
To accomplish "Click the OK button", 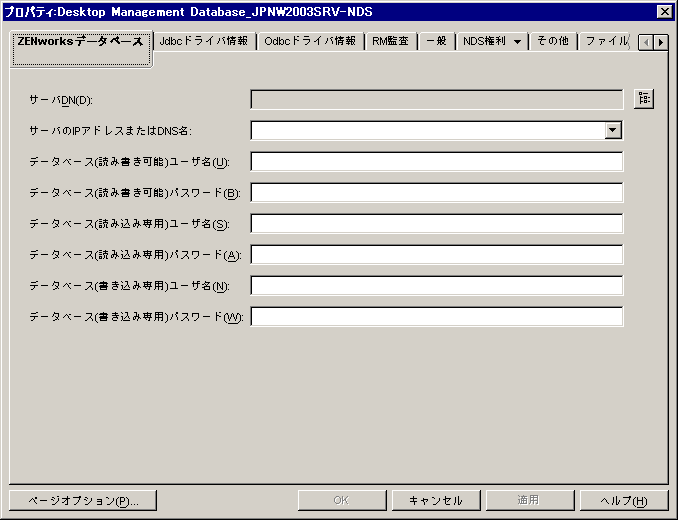I will (x=342, y=501).
